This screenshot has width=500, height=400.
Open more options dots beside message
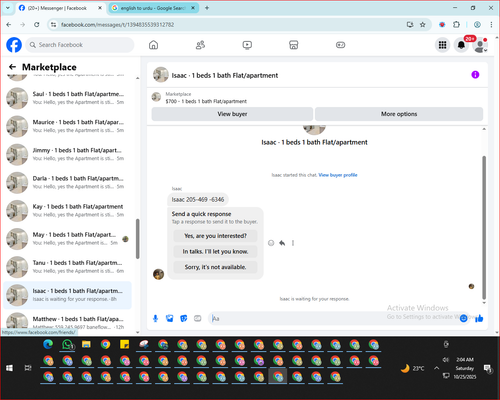point(293,243)
